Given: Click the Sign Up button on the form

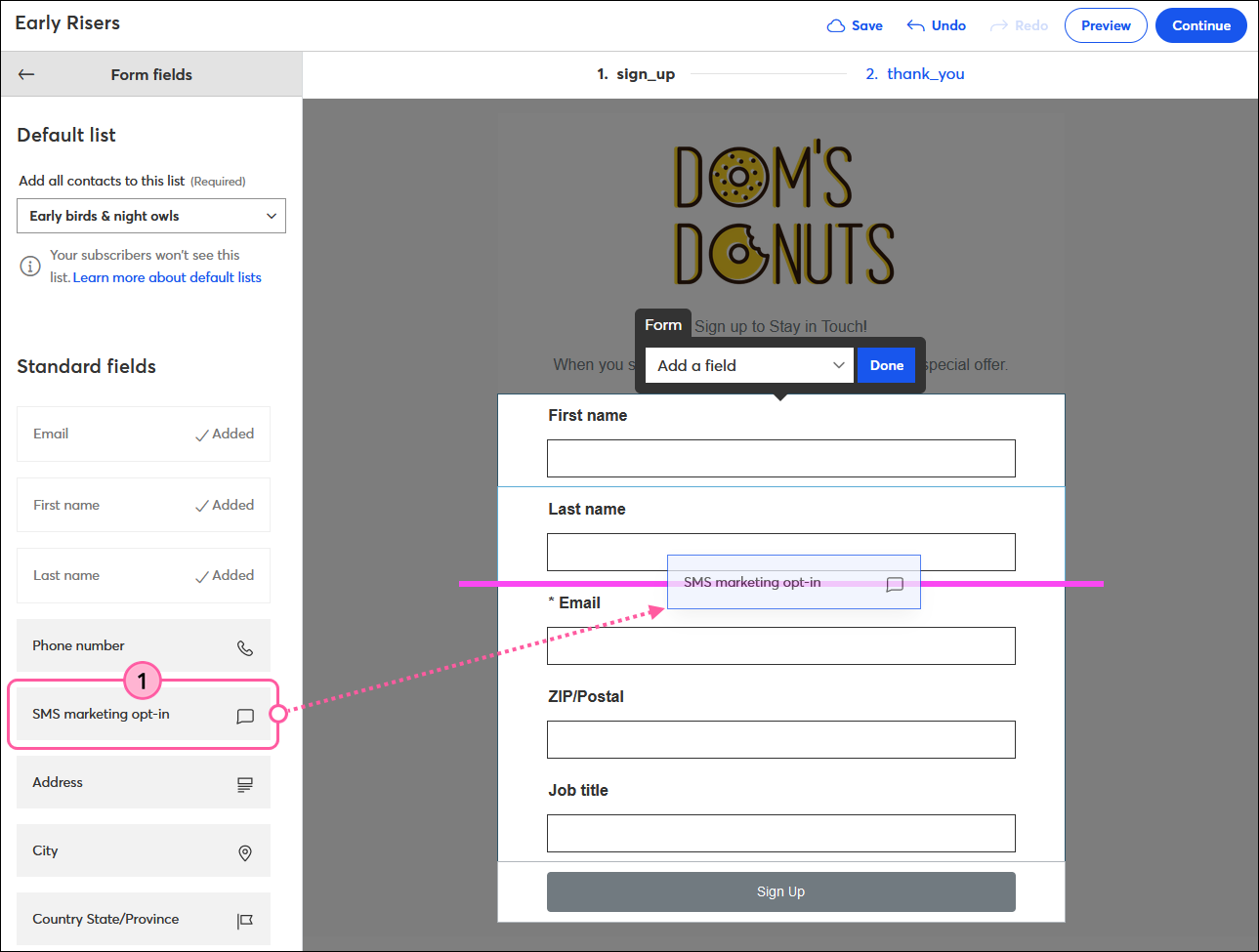Looking at the screenshot, I should coord(780,890).
